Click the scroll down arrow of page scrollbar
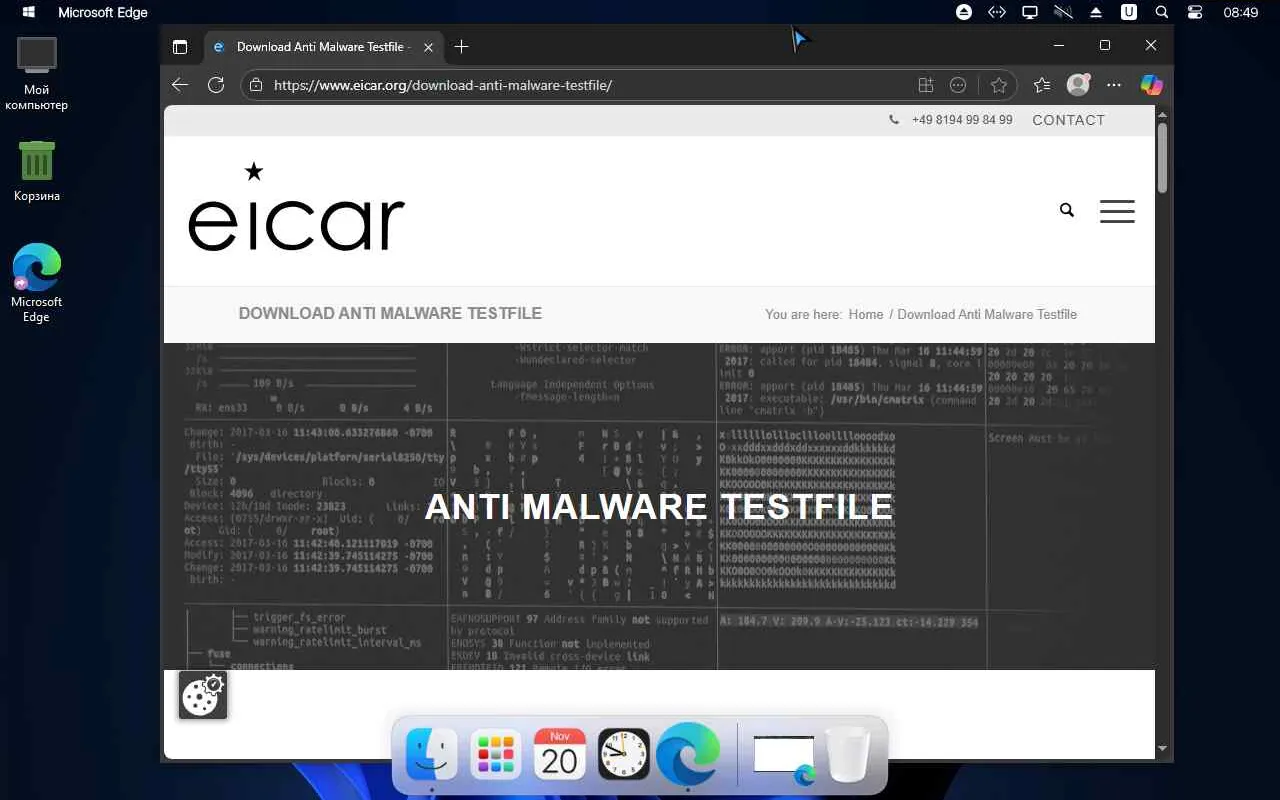Viewport: 1280px width, 800px height. click(1162, 748)
